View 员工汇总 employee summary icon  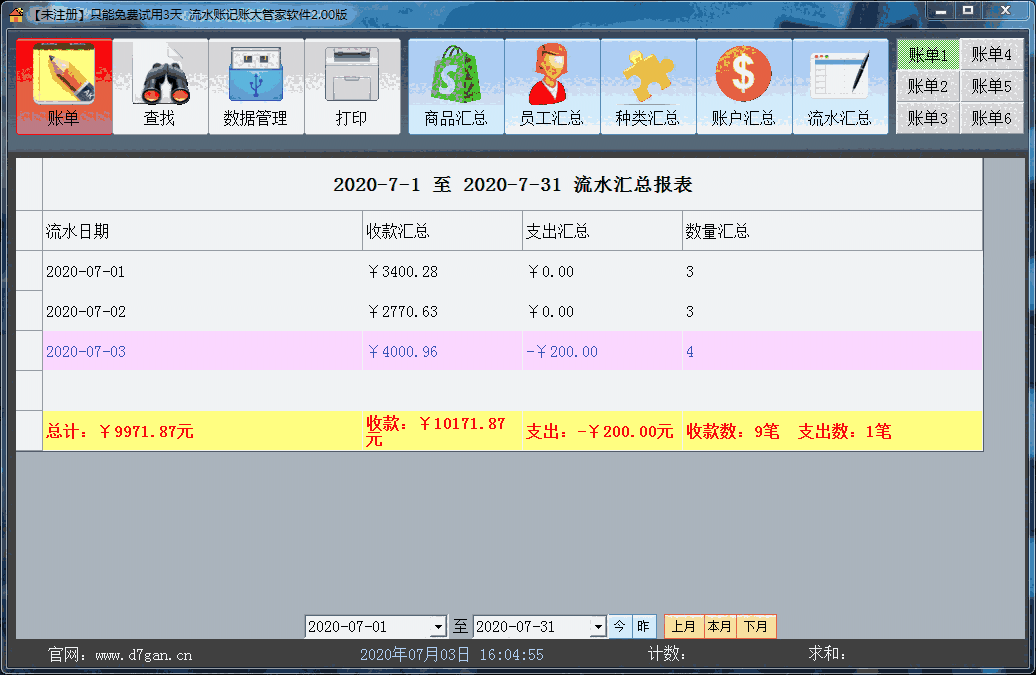tap(551, 86)
